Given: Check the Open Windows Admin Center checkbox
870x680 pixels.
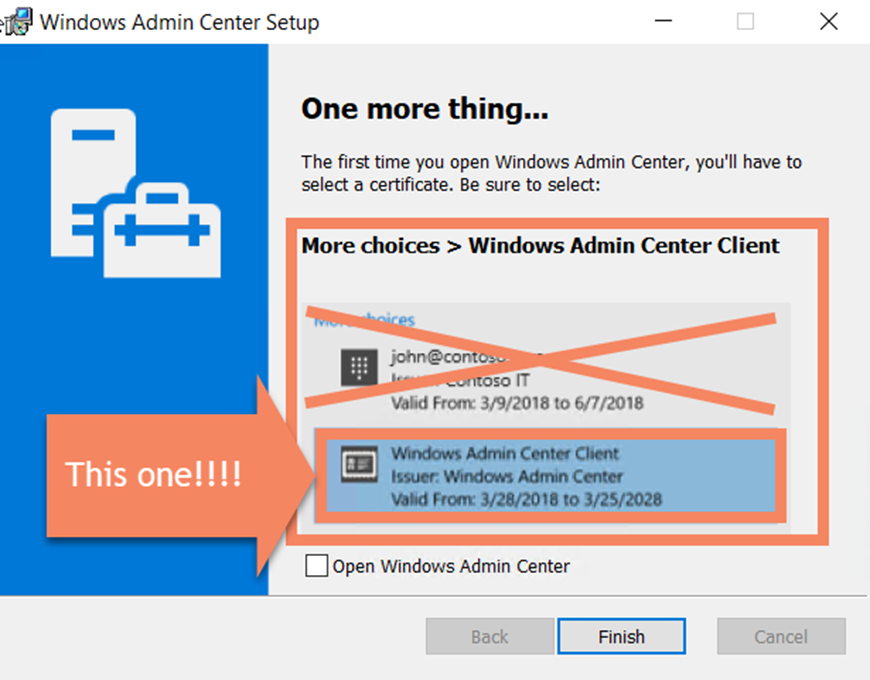Looking at the screenshot, I should click(x=316, y=566).
